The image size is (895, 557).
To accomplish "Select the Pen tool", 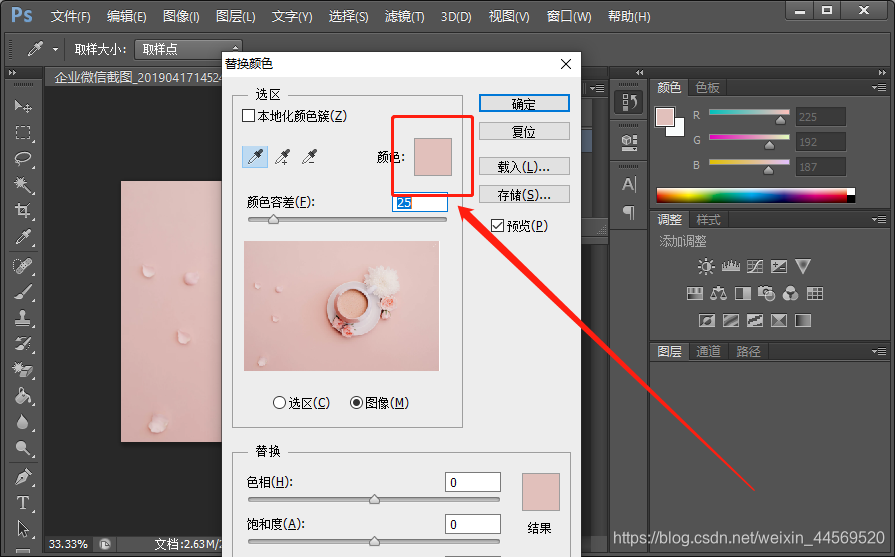I will click(x=23, y=477).
